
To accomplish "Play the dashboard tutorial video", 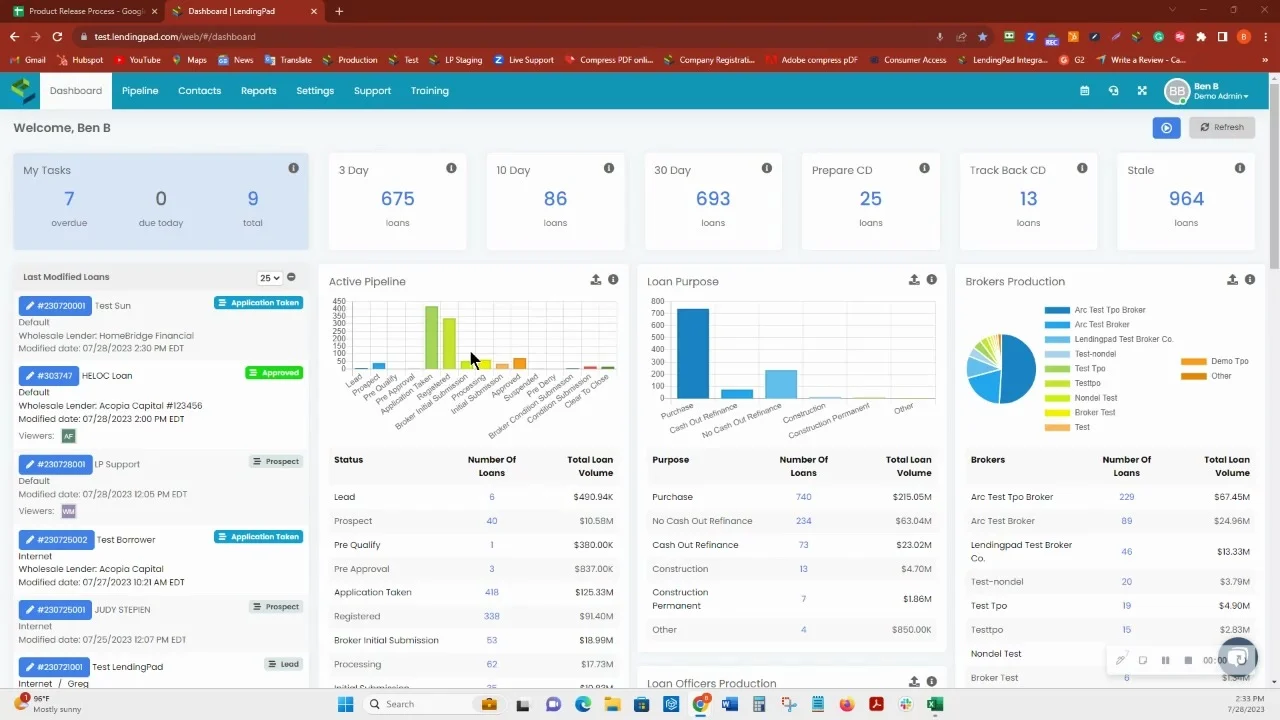I will (x=1166, y=127).
